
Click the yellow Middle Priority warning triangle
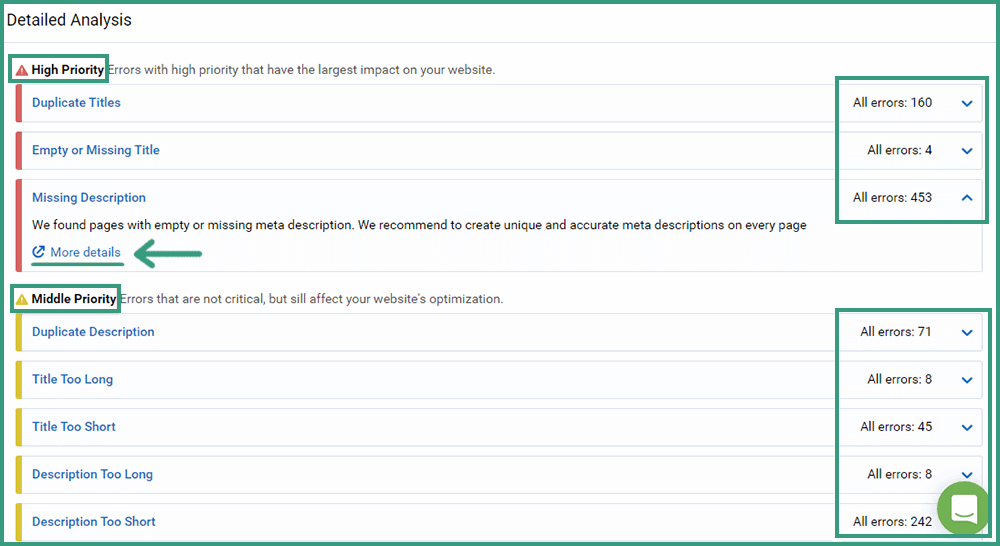(x=22, y=299)
